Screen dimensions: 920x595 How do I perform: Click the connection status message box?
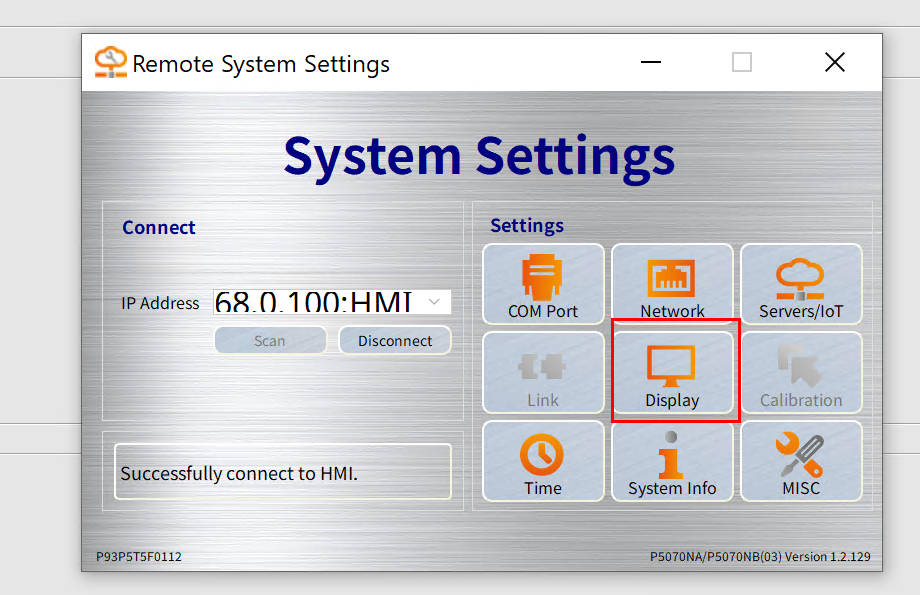pyautogui.click(x=282, y=472)
